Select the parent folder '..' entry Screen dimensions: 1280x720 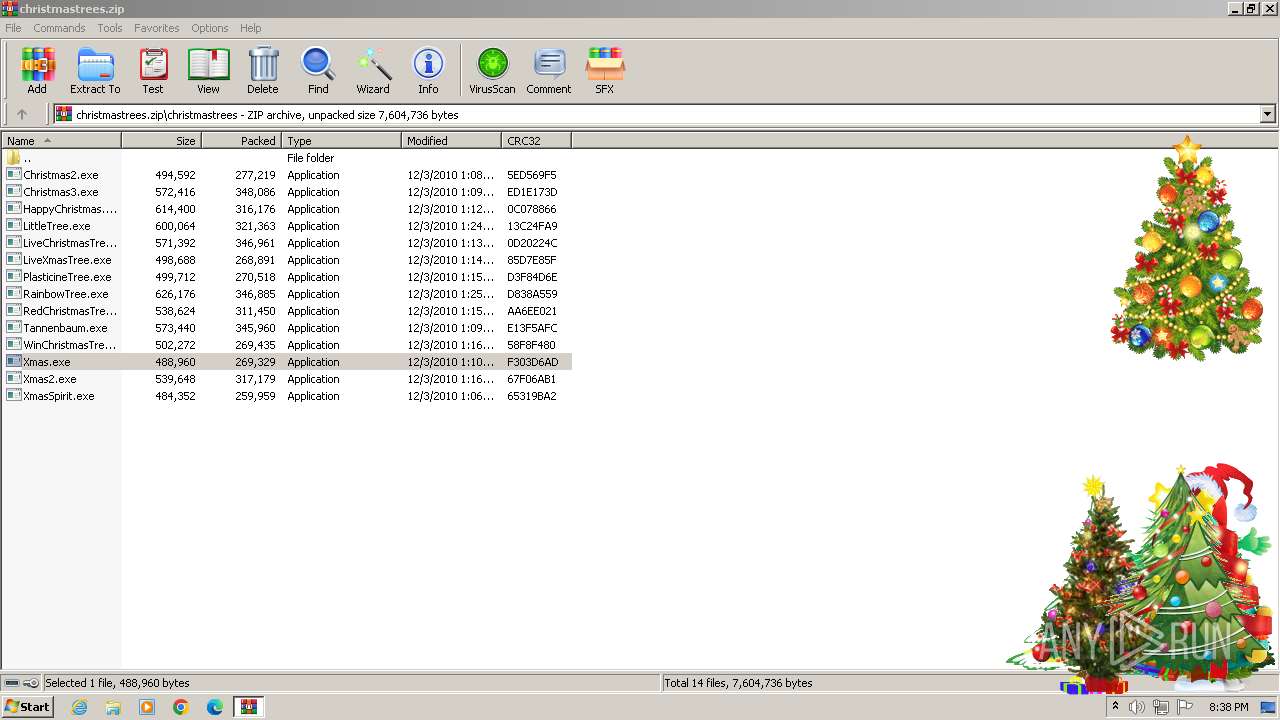point(286,158)
